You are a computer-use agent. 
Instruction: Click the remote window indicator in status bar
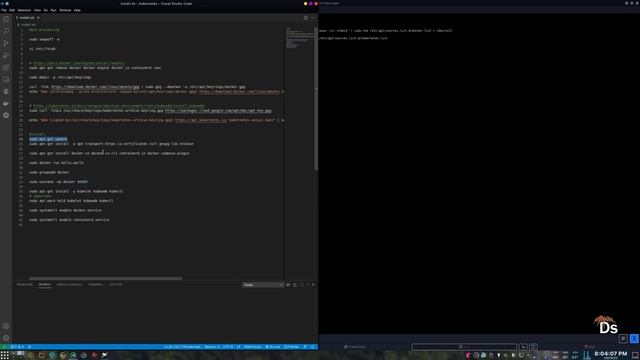tap(3, 347)
